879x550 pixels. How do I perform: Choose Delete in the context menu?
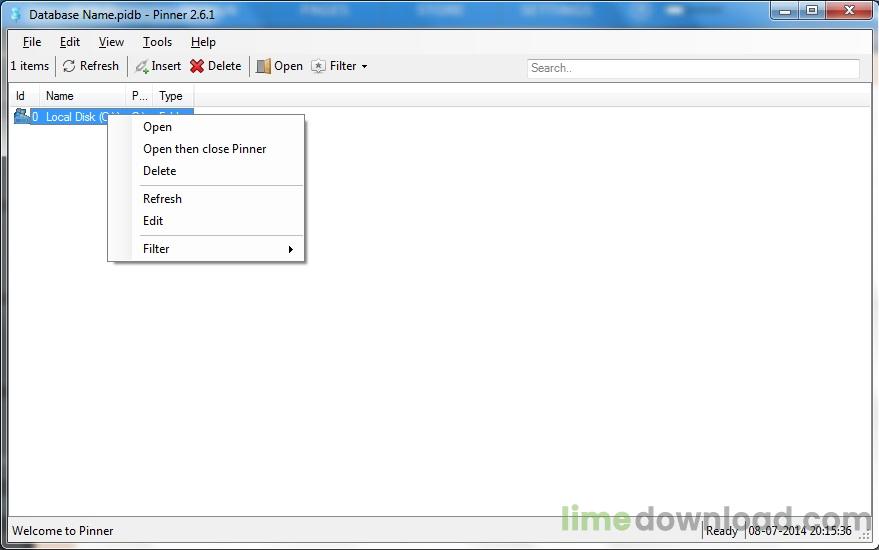[x=206, y=171]
